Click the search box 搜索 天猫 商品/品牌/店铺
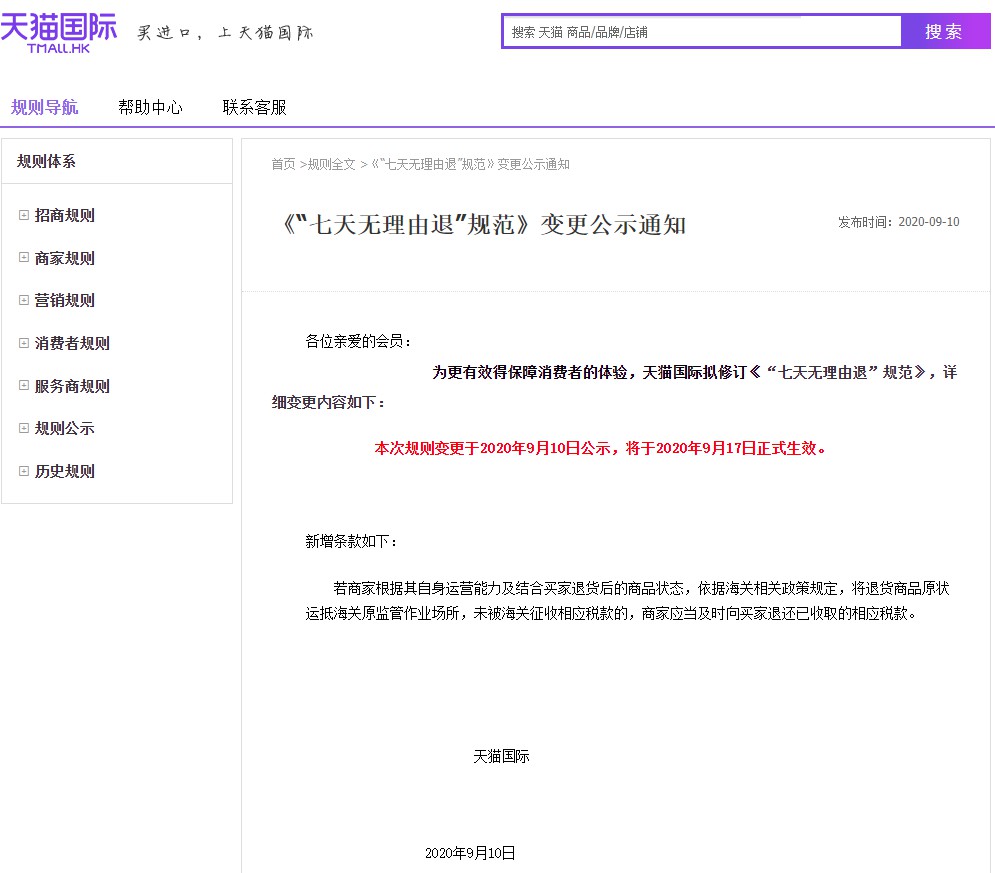 (702, 32)
